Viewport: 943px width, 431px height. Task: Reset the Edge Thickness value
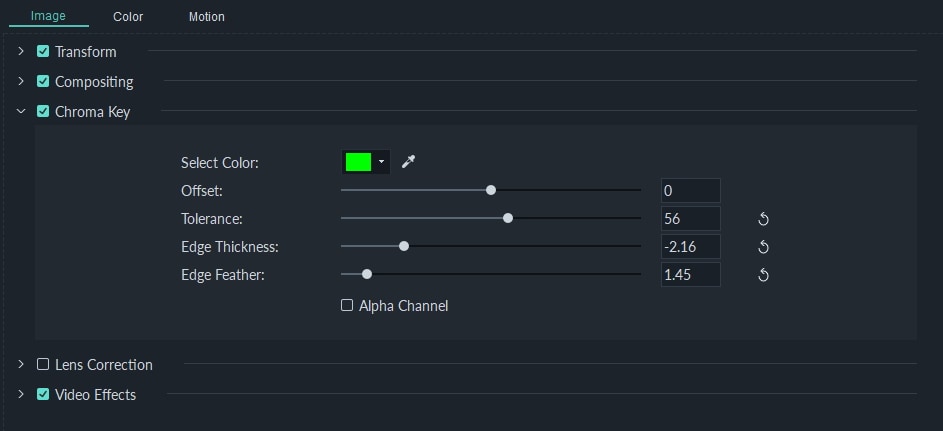click(x=764, y=247)
